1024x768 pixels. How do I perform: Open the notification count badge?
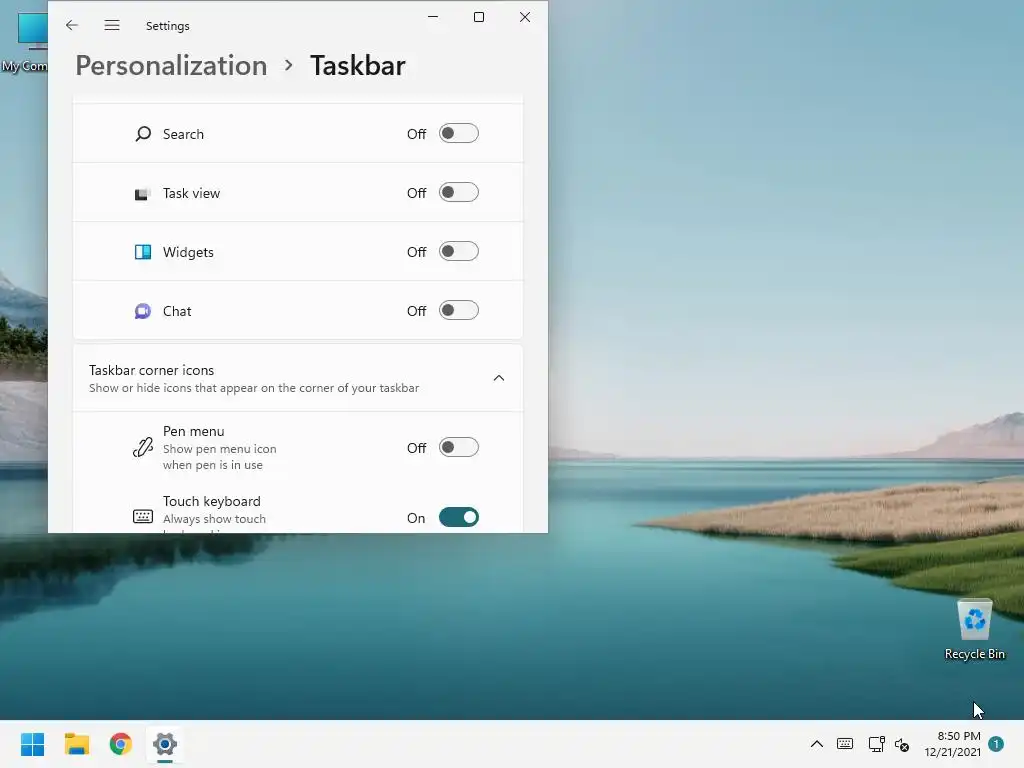pos(995,744)
